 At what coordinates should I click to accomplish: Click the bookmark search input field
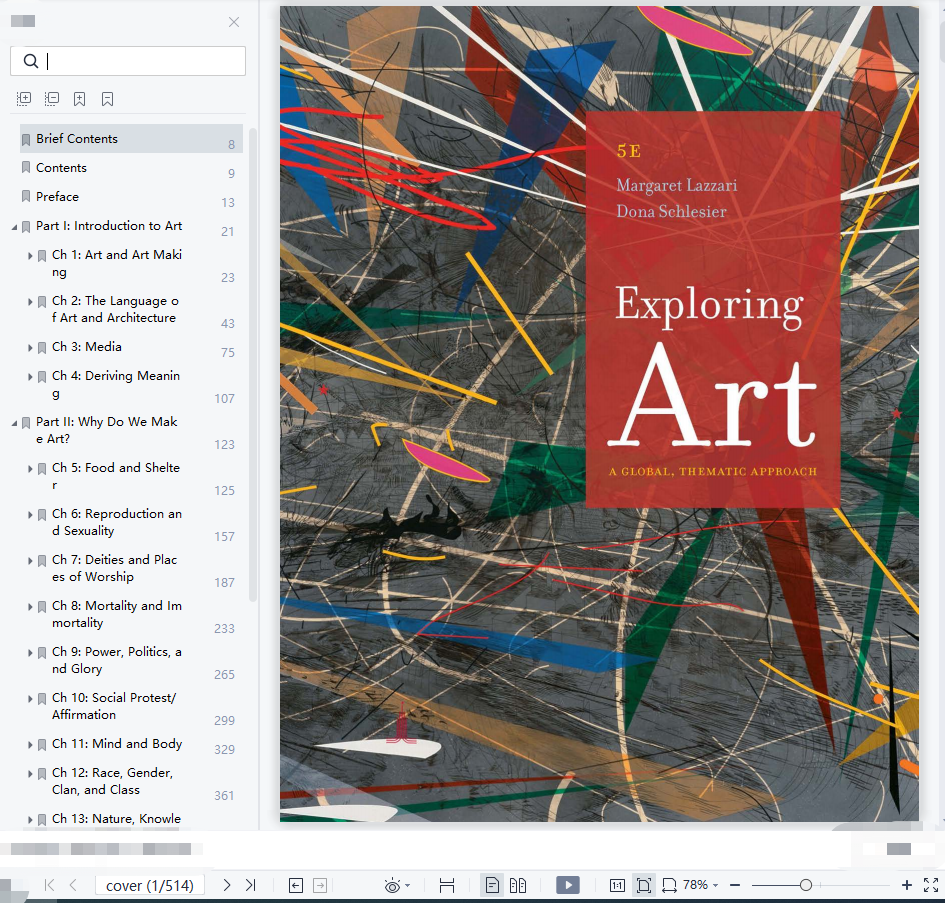128,61
